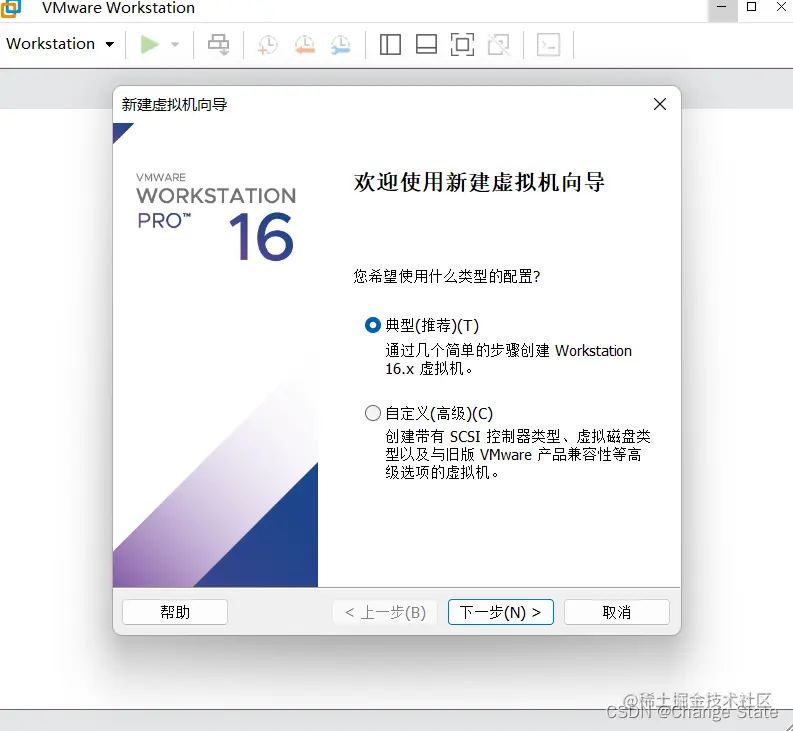Click the 典型(推荐)(T) label text

[432, 325]
